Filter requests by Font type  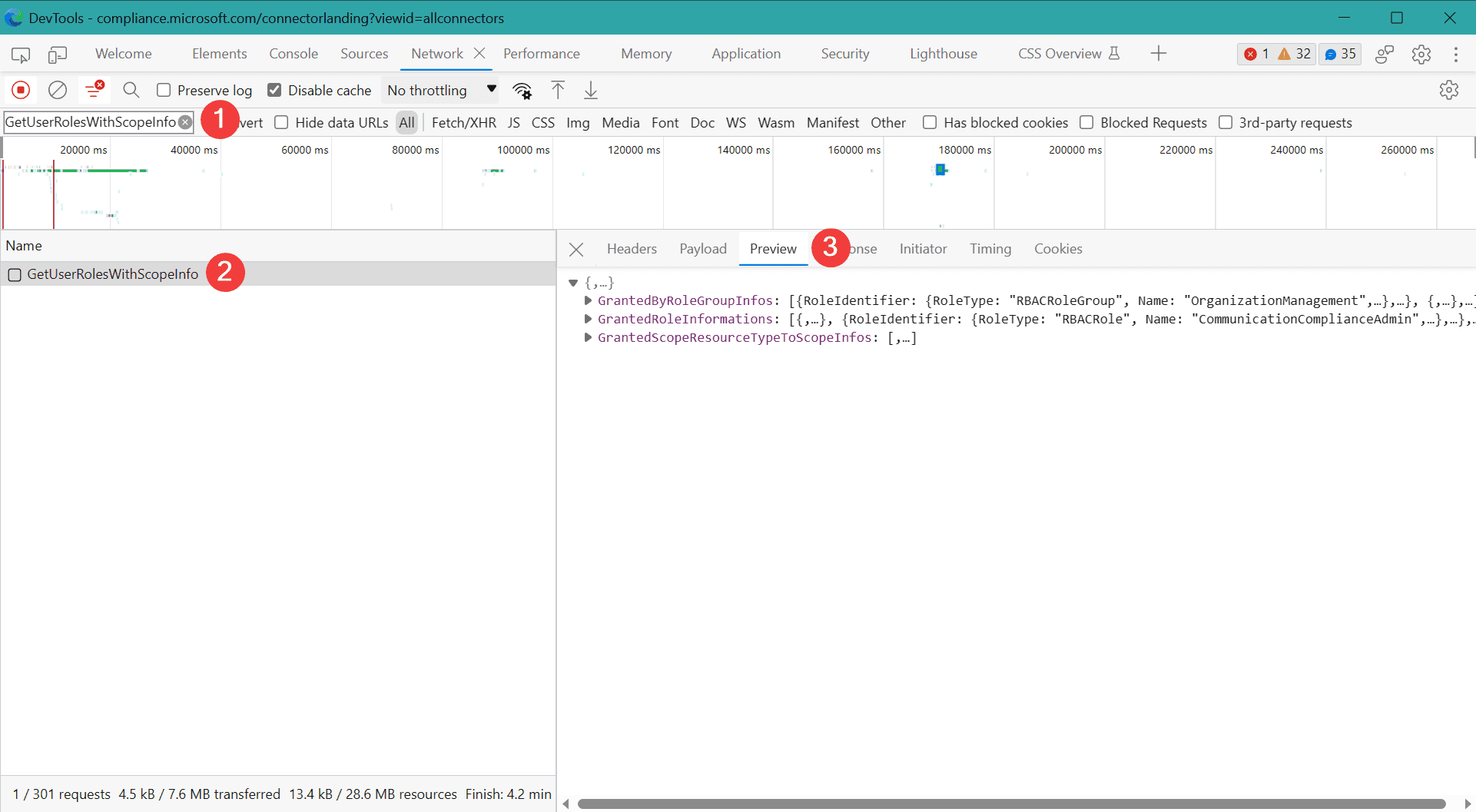665,123
